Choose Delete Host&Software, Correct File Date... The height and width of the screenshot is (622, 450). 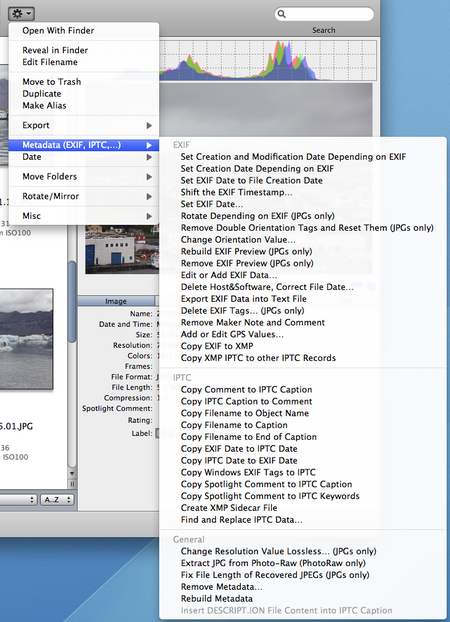[303, 287]
